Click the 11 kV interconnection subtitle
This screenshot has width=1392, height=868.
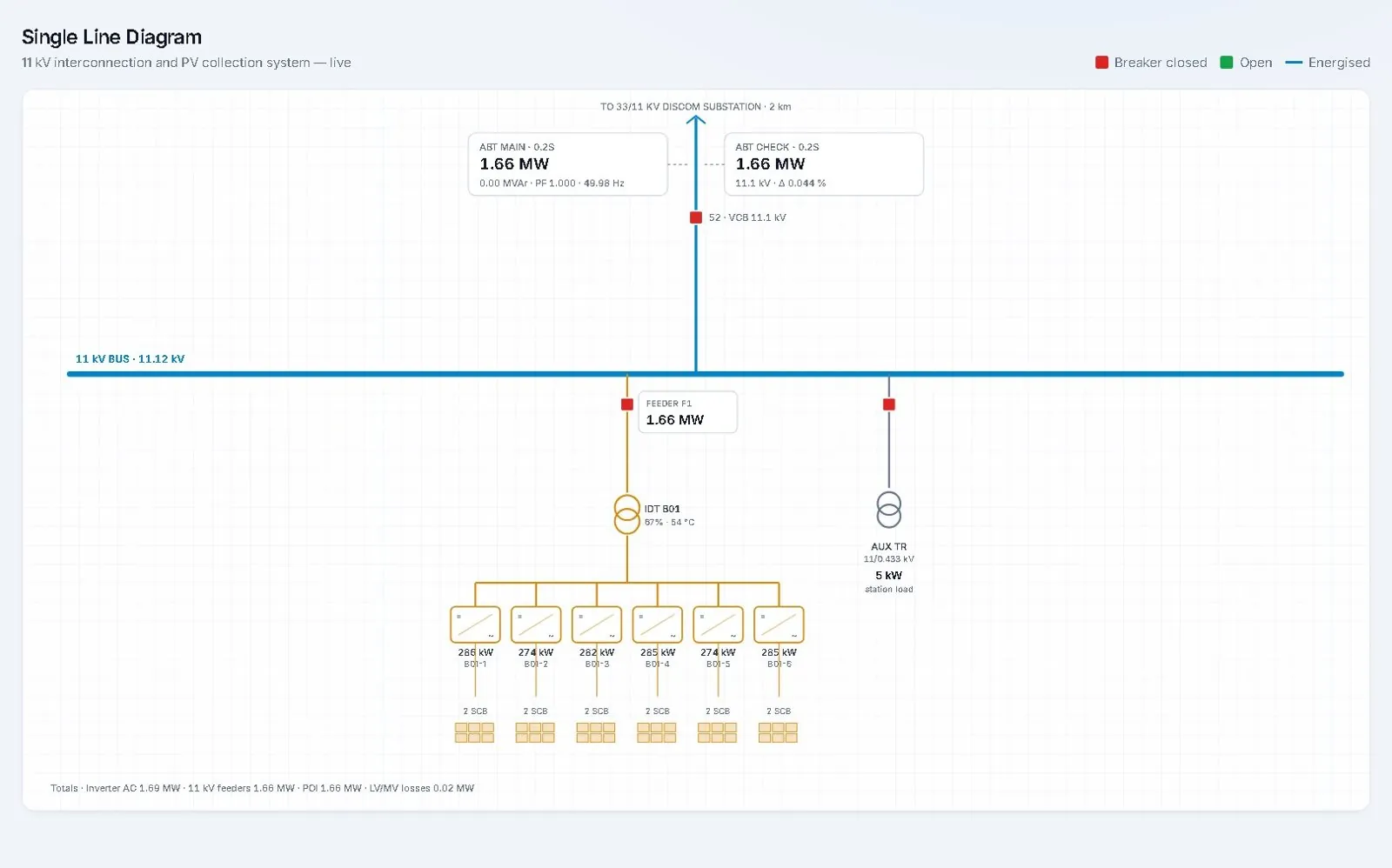(x=186, y=63)
